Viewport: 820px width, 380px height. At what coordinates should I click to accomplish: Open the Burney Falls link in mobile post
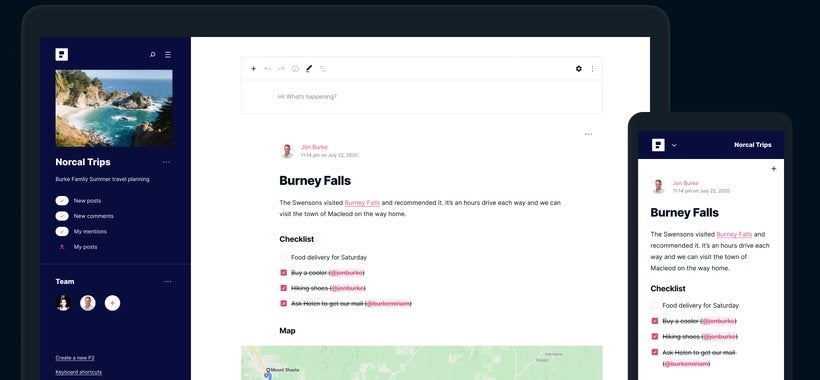734,234
